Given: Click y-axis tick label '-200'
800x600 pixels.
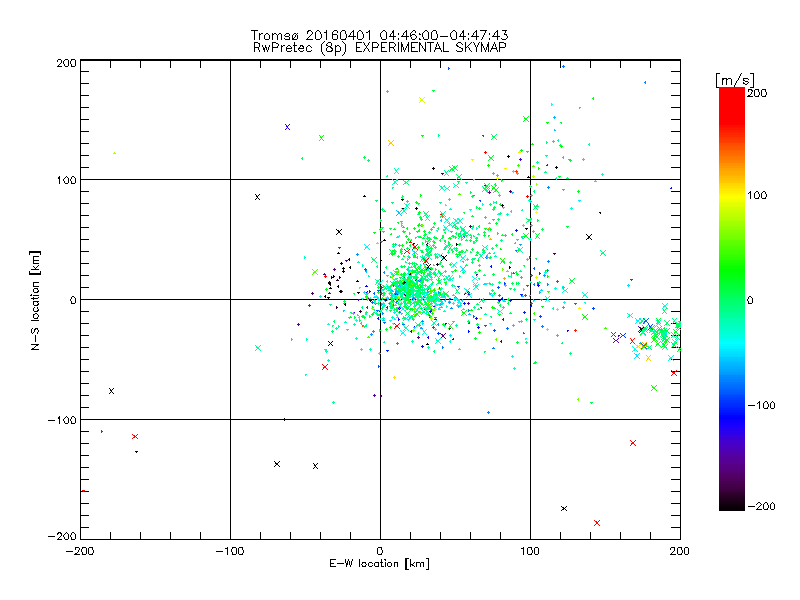Looking at the screenshot, I should (x=62, y=536).
